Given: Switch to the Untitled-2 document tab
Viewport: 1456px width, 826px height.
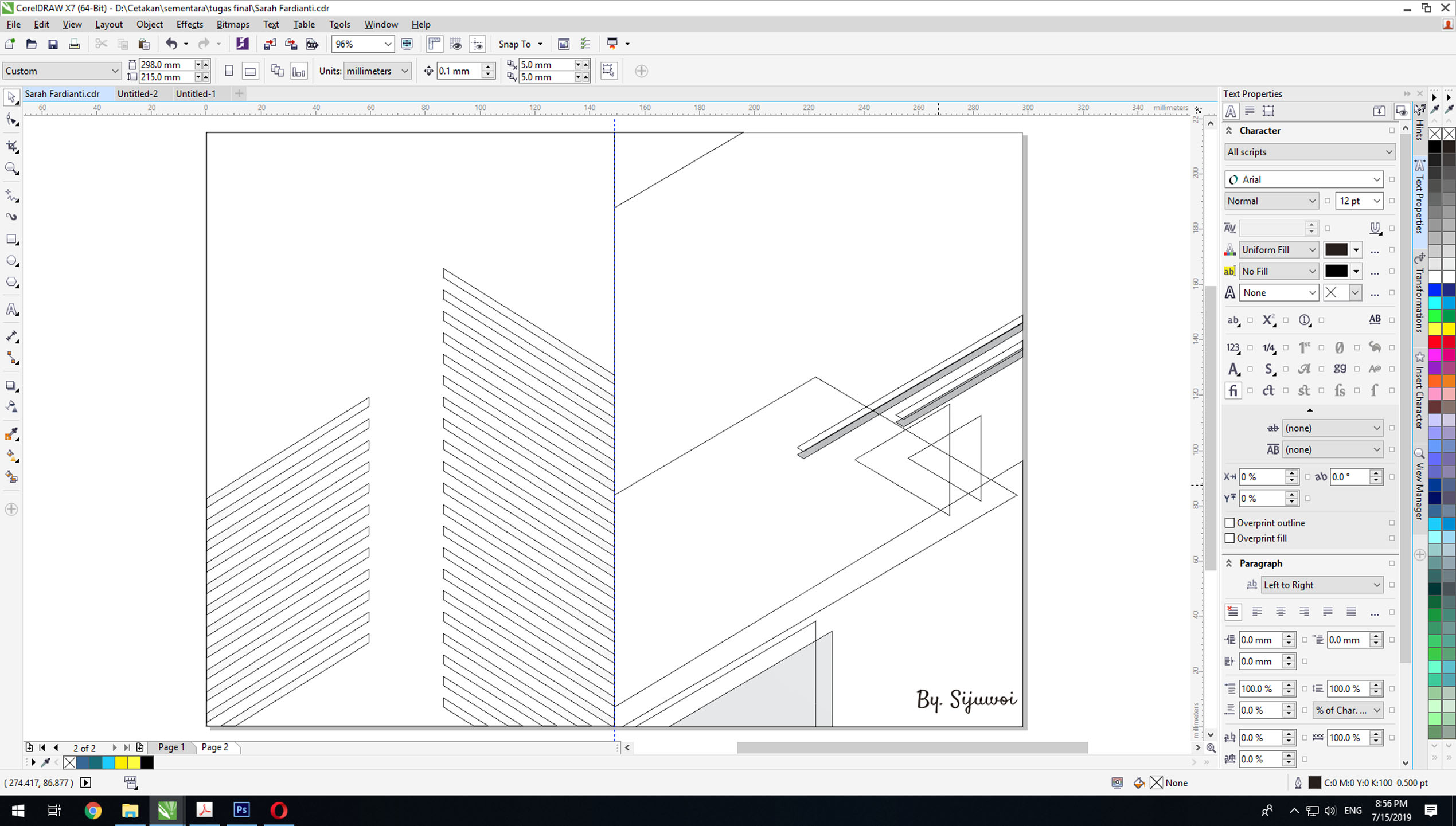Looking at the screenshot, I should click(137, 93).
